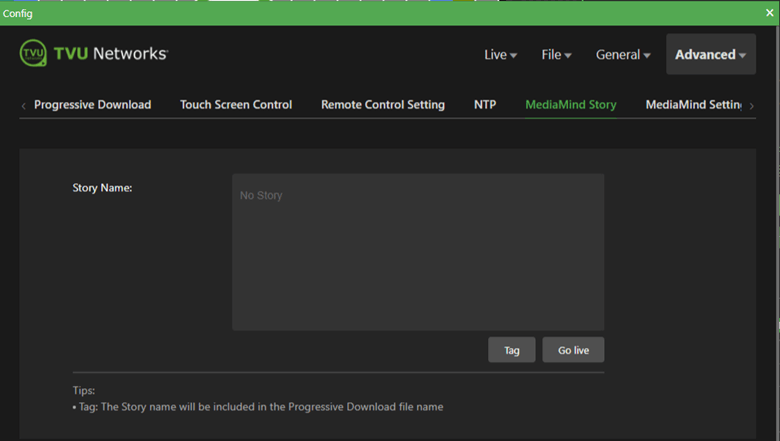Open the MediaMind Setting tab
Image resolution: width=780 pixels, height=441 pixels.
(x=693, y=104)
